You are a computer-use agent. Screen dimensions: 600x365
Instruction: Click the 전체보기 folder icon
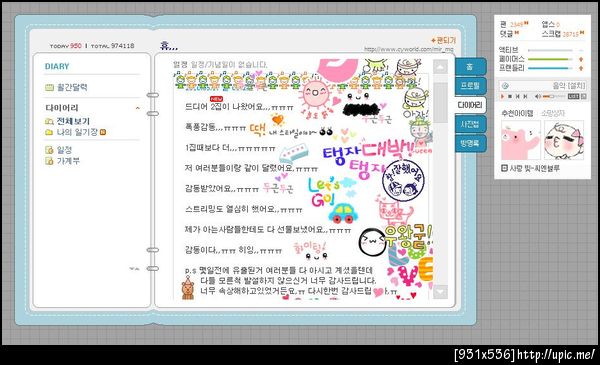[49, 121]
